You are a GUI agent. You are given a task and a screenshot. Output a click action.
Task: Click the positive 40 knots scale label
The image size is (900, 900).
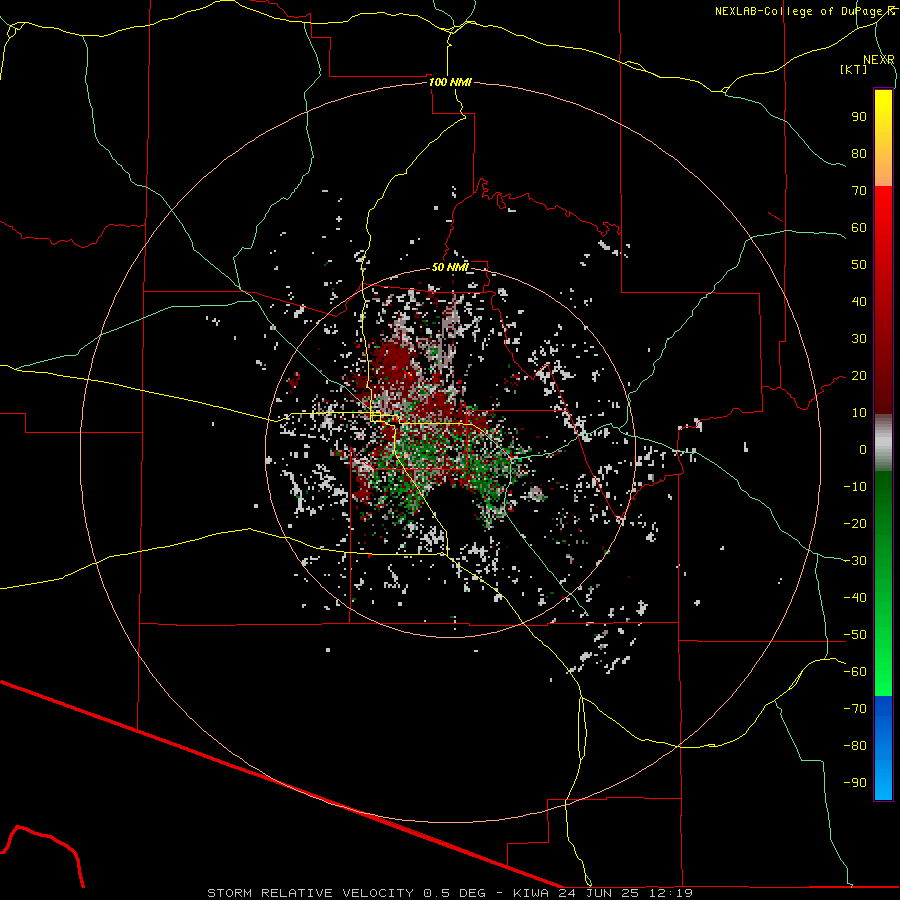859,301
